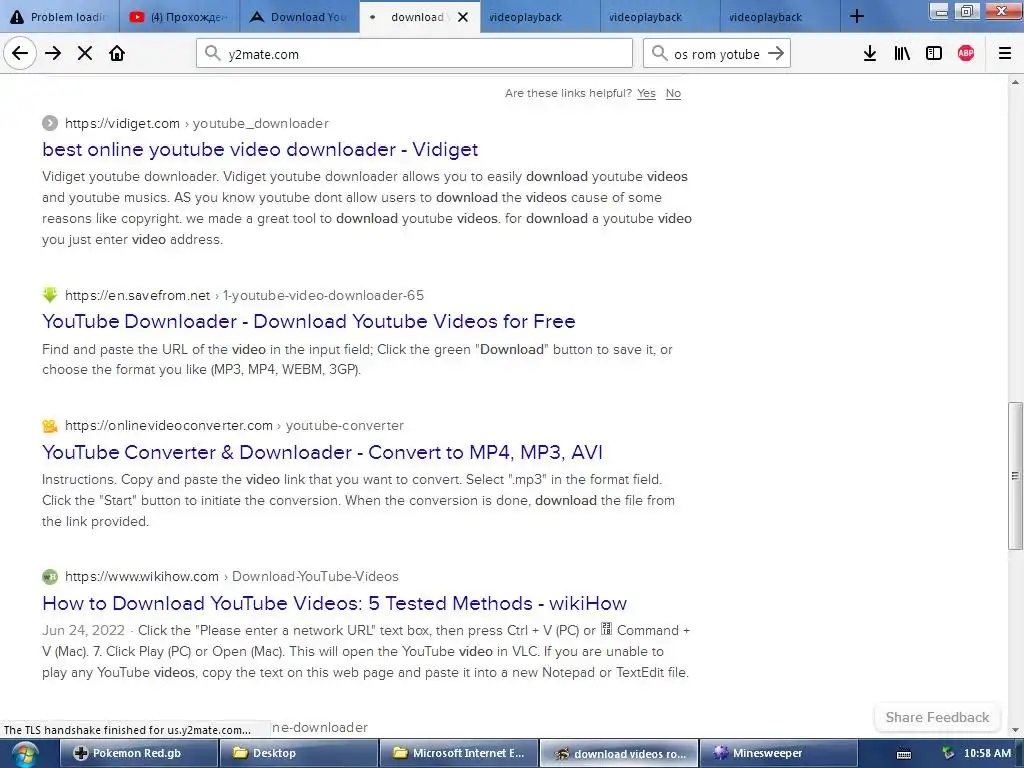Click the https://www.wikihow.com URL text
1024x768 pixels.
pyautogui.click(x=142, y=576)
